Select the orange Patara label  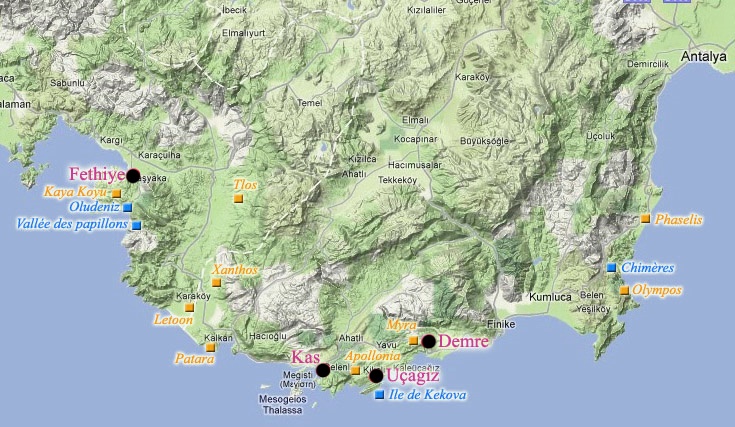point(195,359)
